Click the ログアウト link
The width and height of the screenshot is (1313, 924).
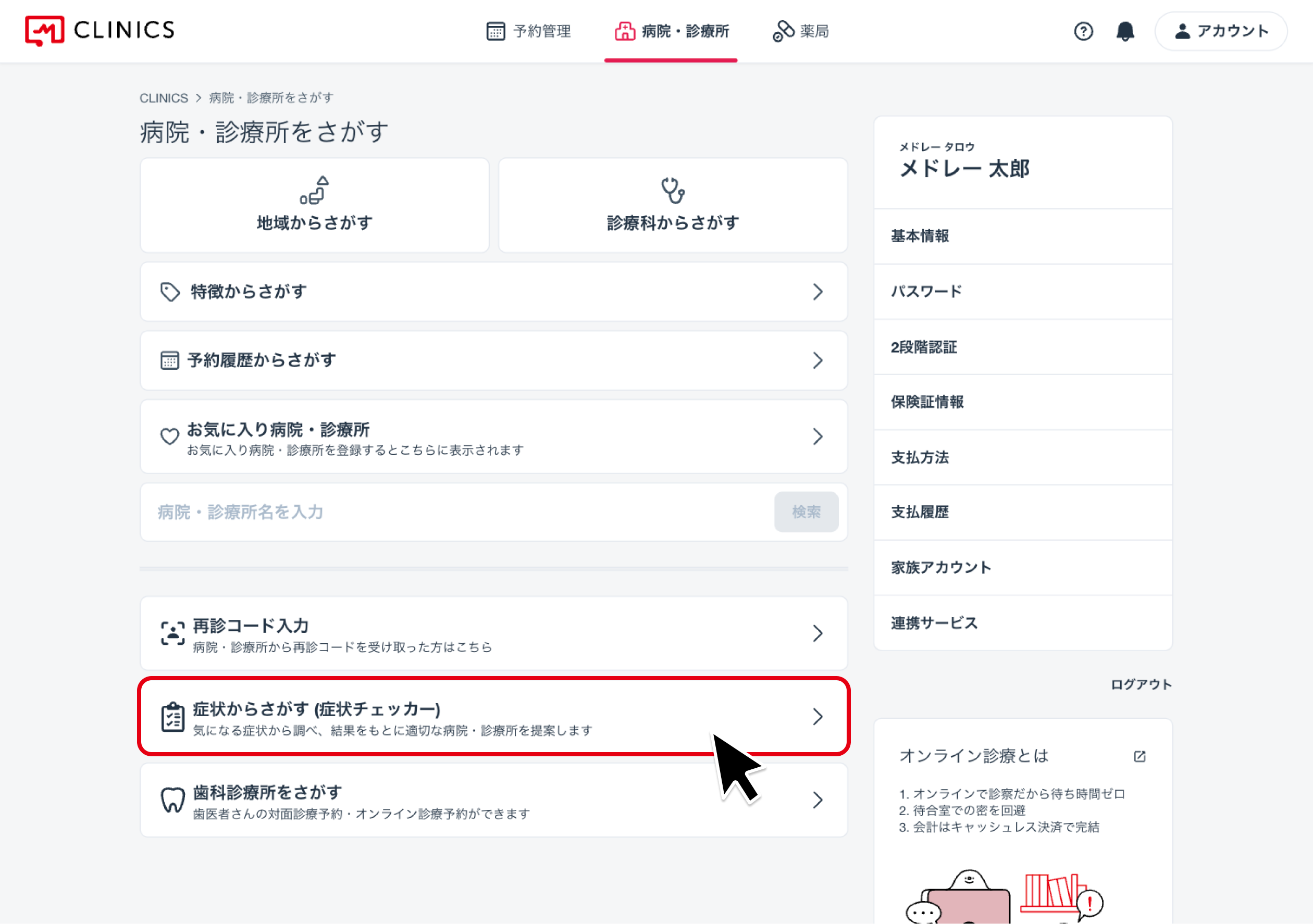point(1141,684)
